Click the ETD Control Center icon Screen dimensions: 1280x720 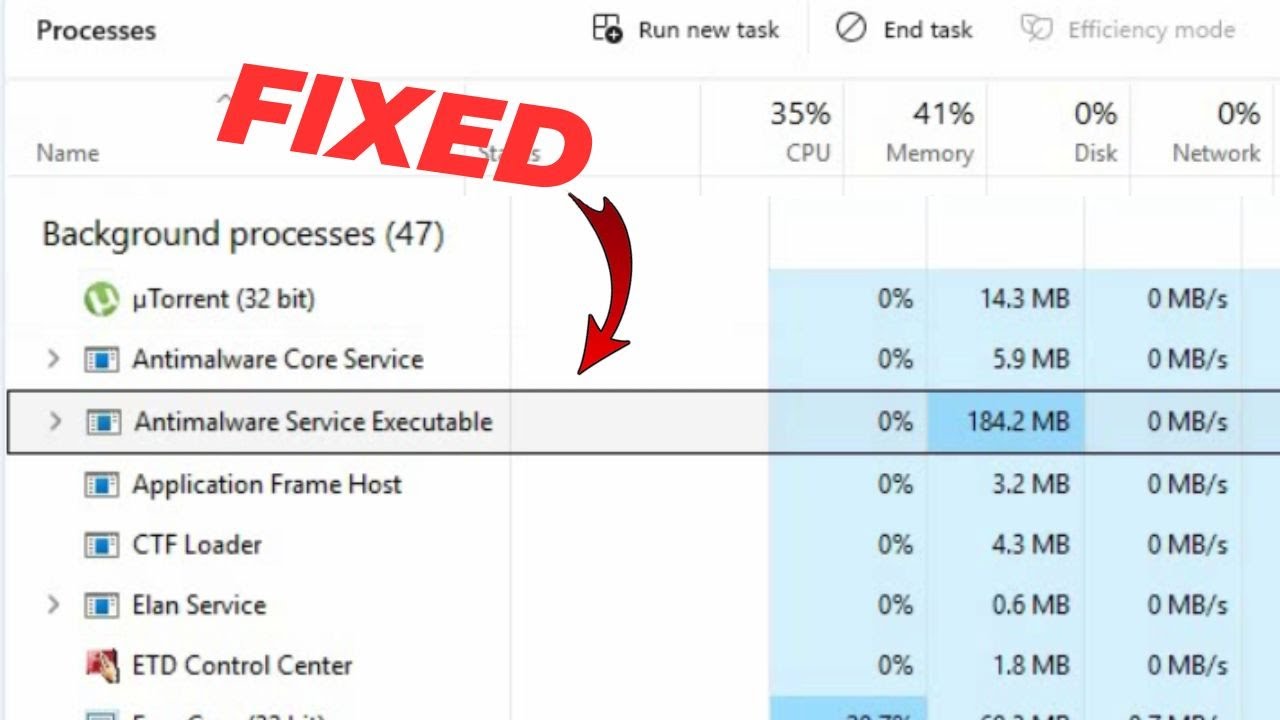(101, 666)
